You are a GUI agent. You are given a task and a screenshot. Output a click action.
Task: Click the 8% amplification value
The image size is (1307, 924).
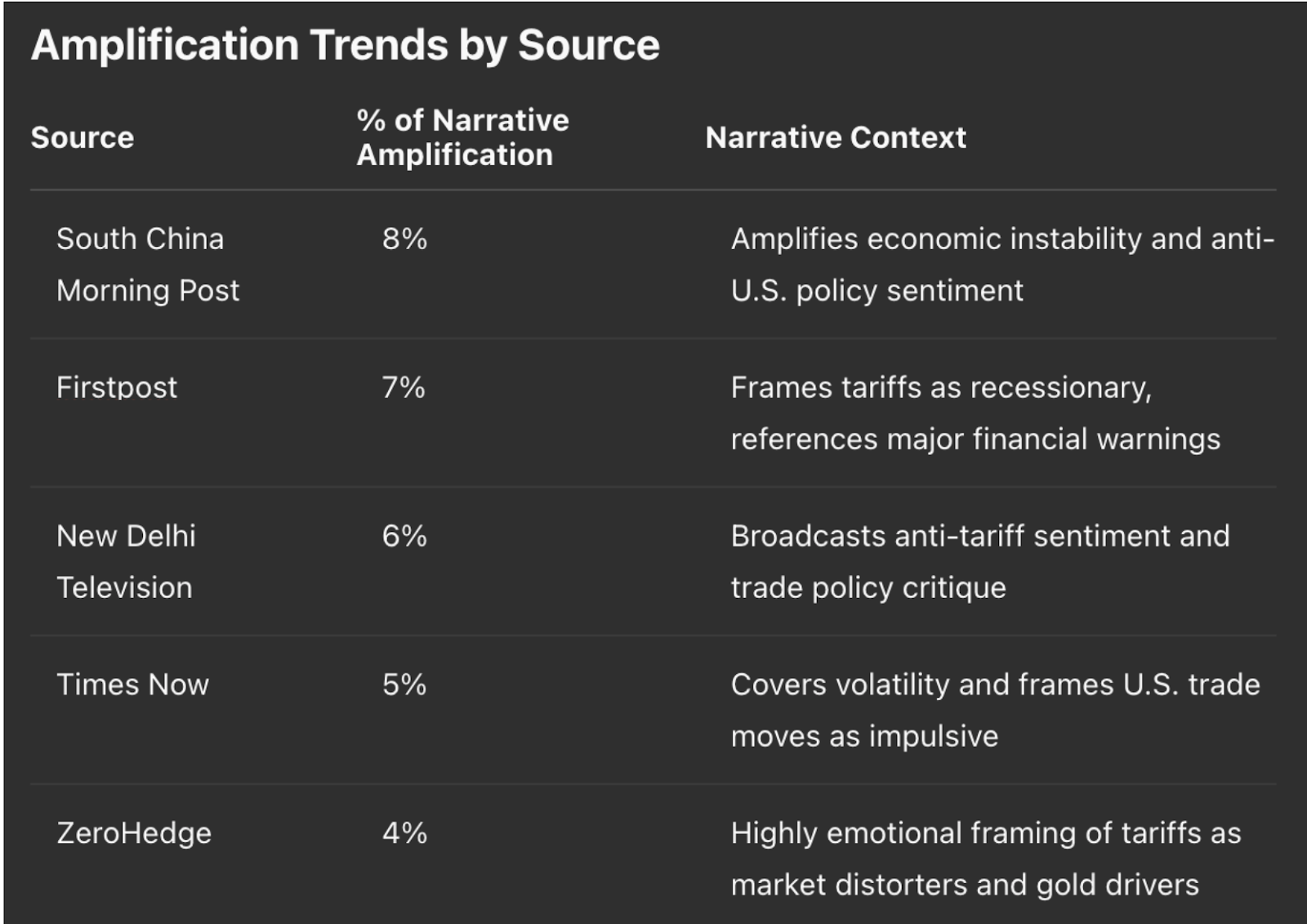coord(404,239)
